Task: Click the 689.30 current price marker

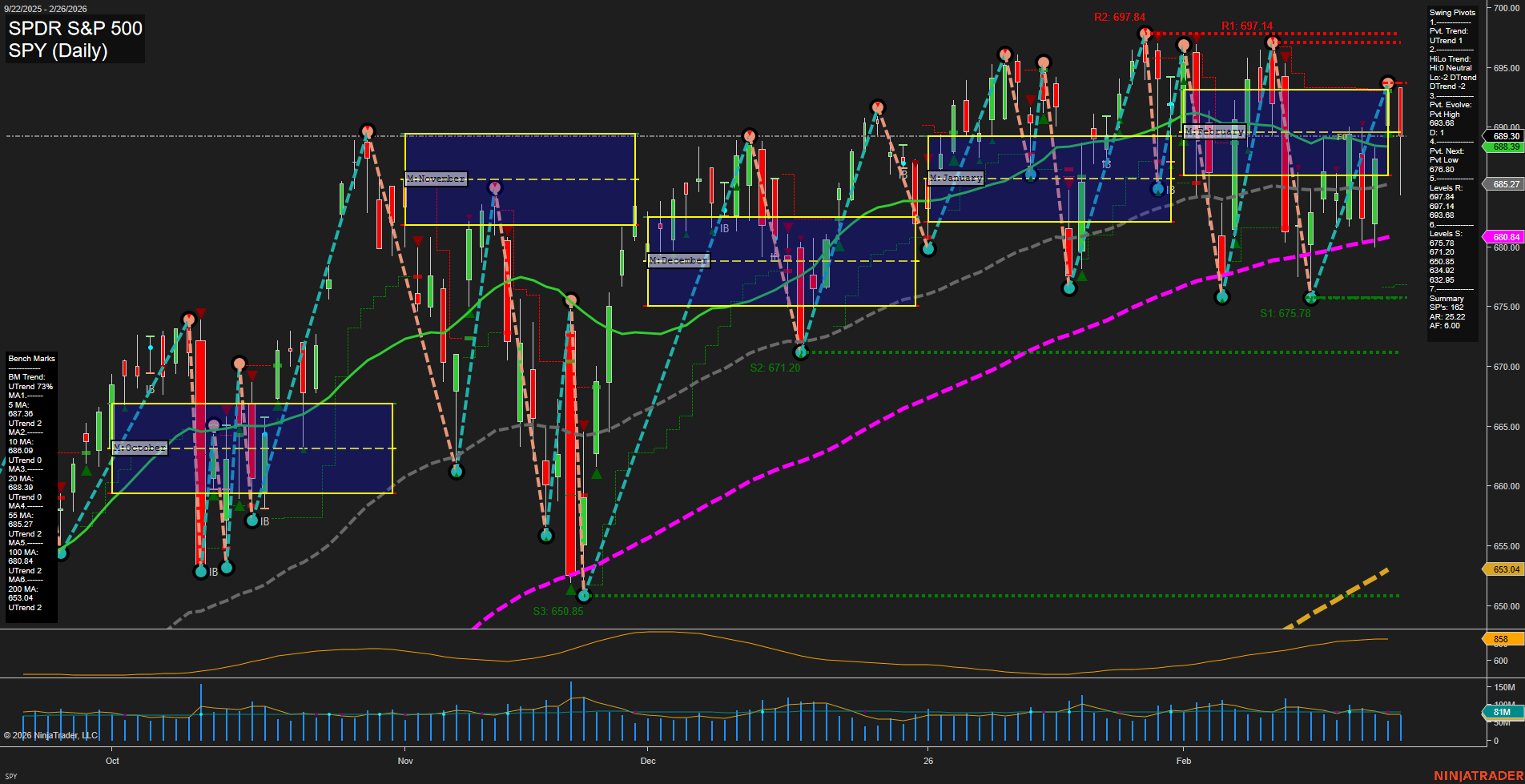Action: click(x=1505, y=136)
